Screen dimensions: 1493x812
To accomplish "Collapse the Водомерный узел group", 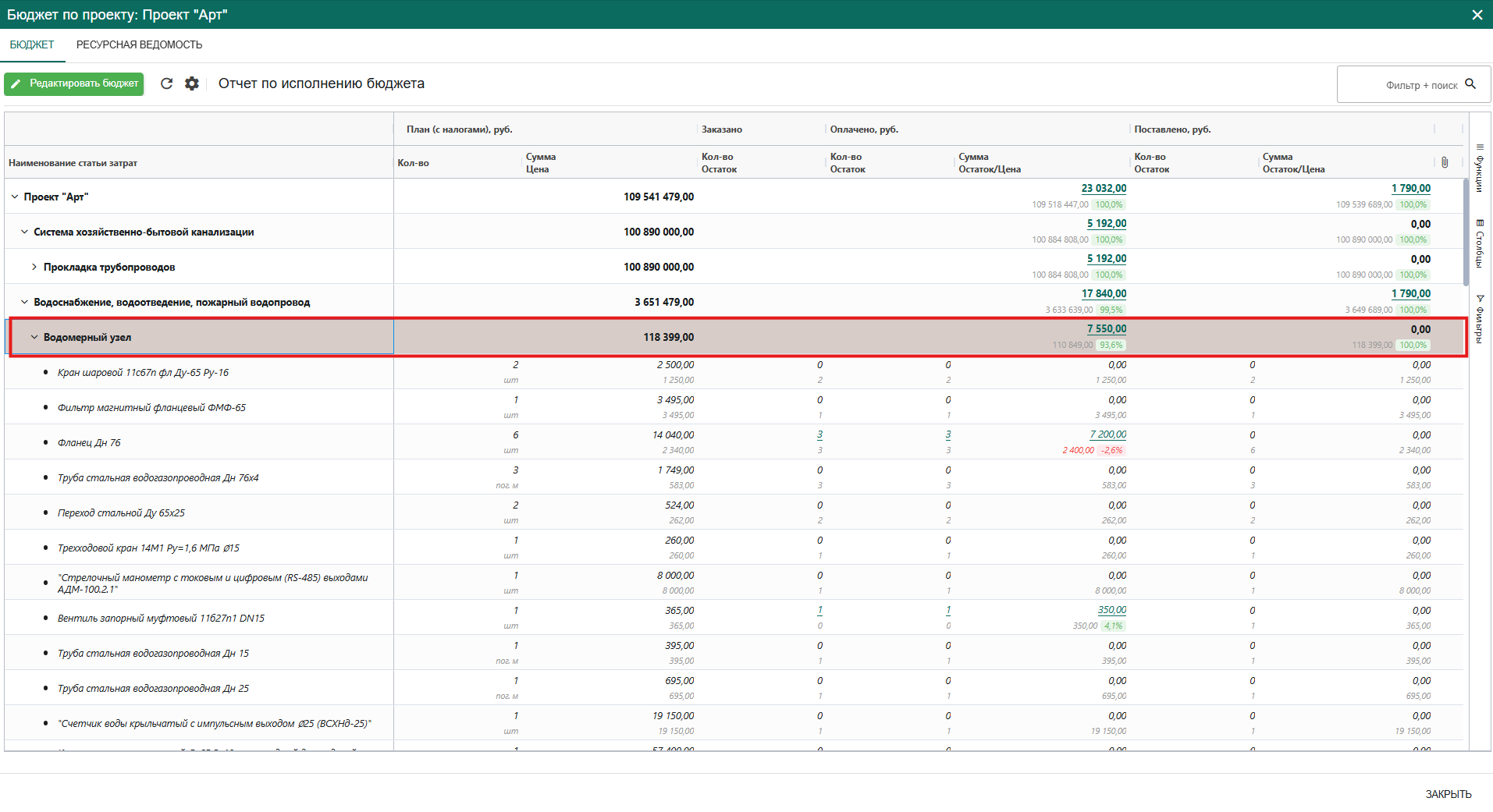I will pyautogui.click(x=34, y=337).
